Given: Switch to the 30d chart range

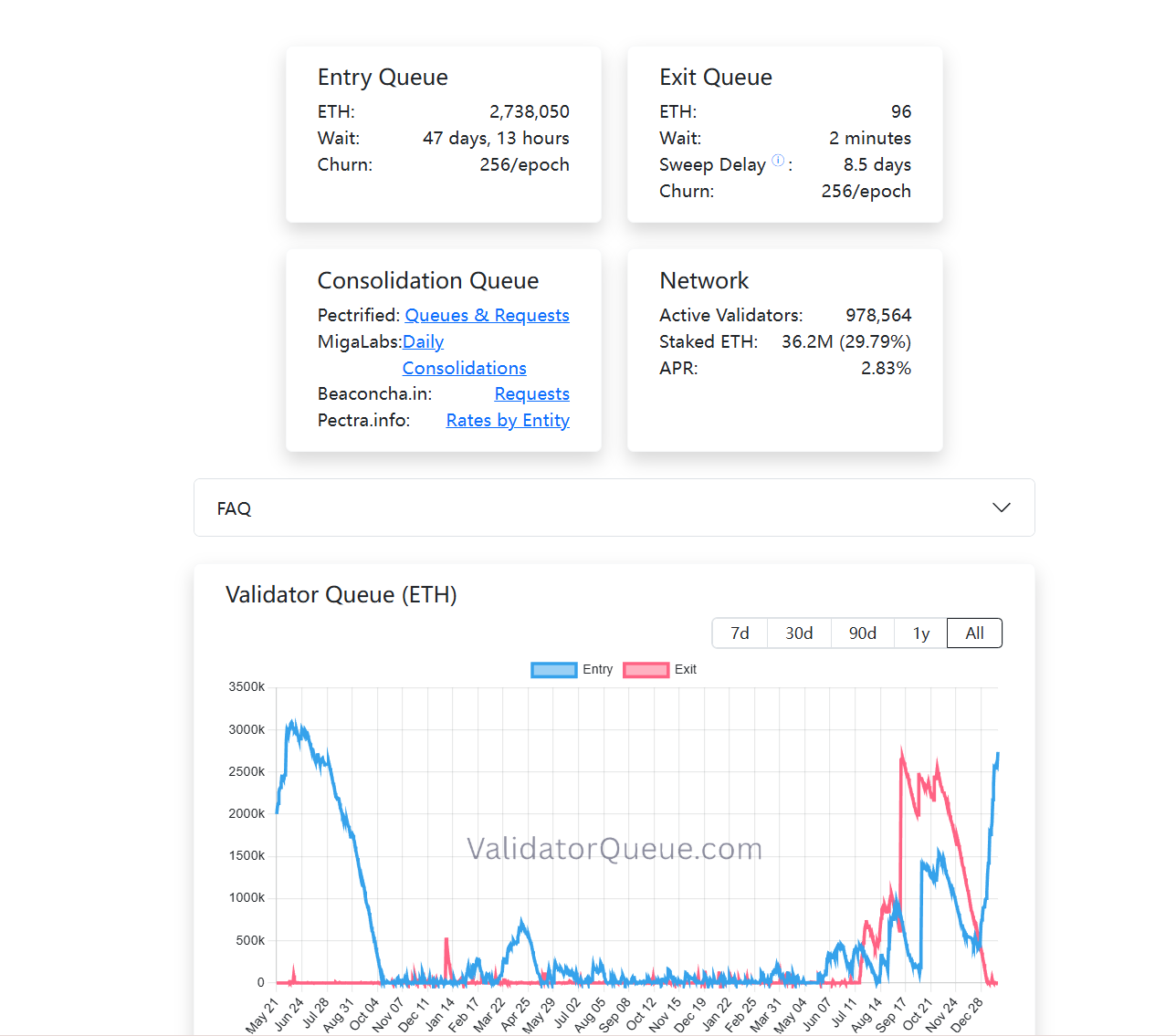Looking at the screenshot, I should pyautogui.click(x=799, y=633).
